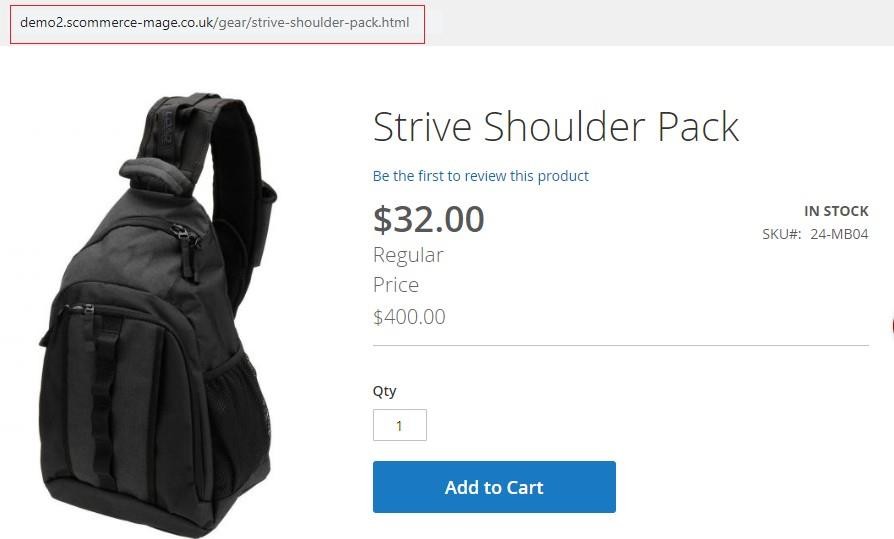The height and width of the screenshot is (539, 894).
Task: Click the Strive Shoulder Pack title
Action: (x=556, y=126)
